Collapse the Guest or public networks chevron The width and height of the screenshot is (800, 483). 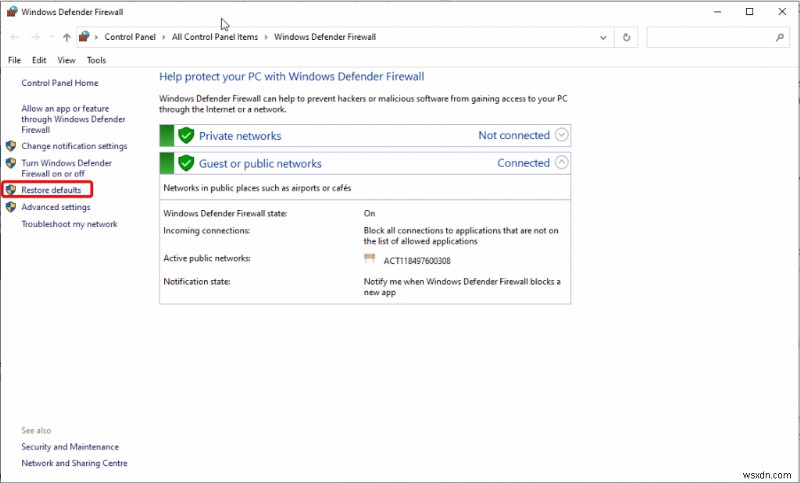coord(561,163)
